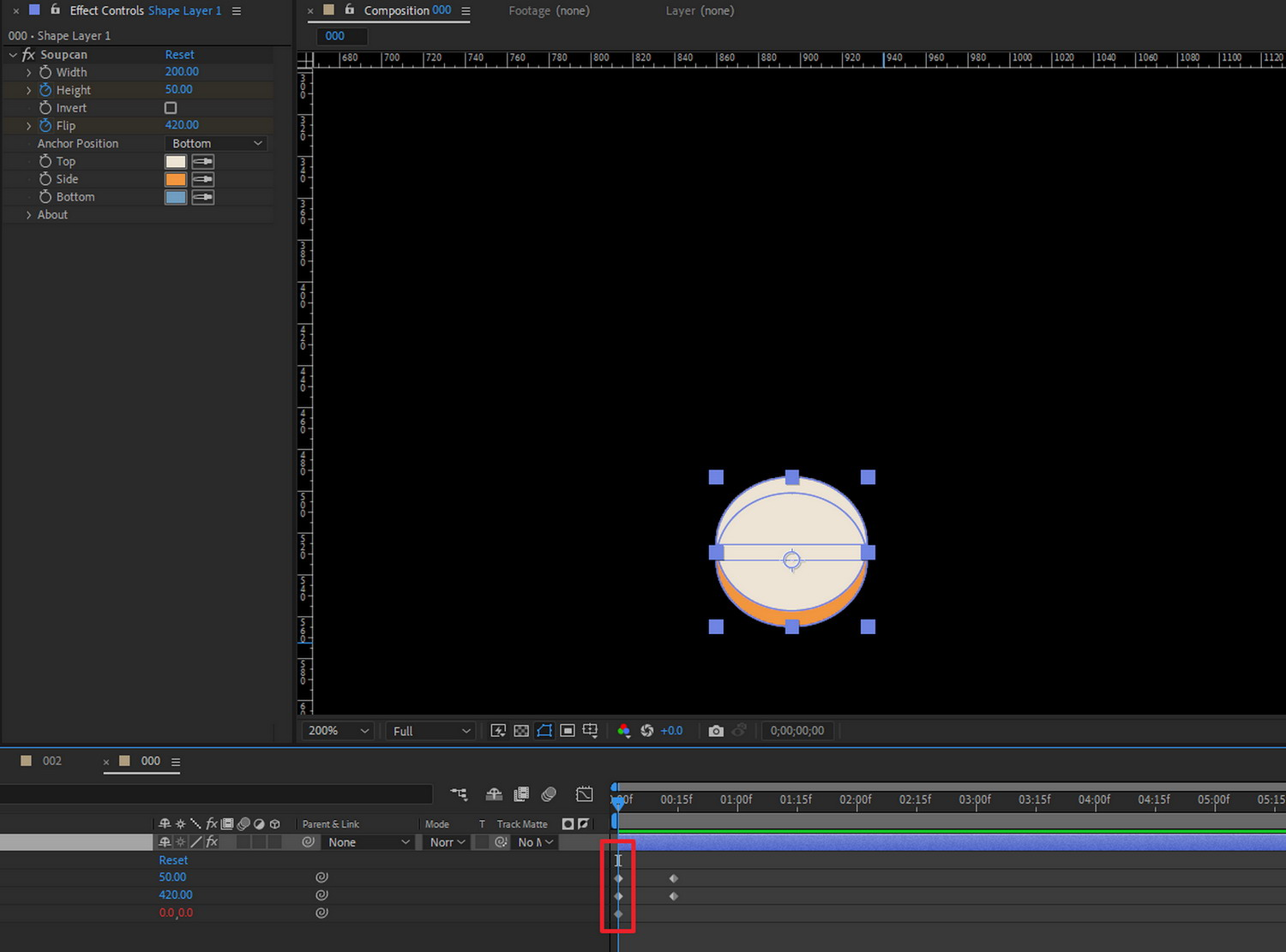Open the Graph Editor in timeline
The width and height of the screenshot is (1286, 952).
click(x=585, y=794)
